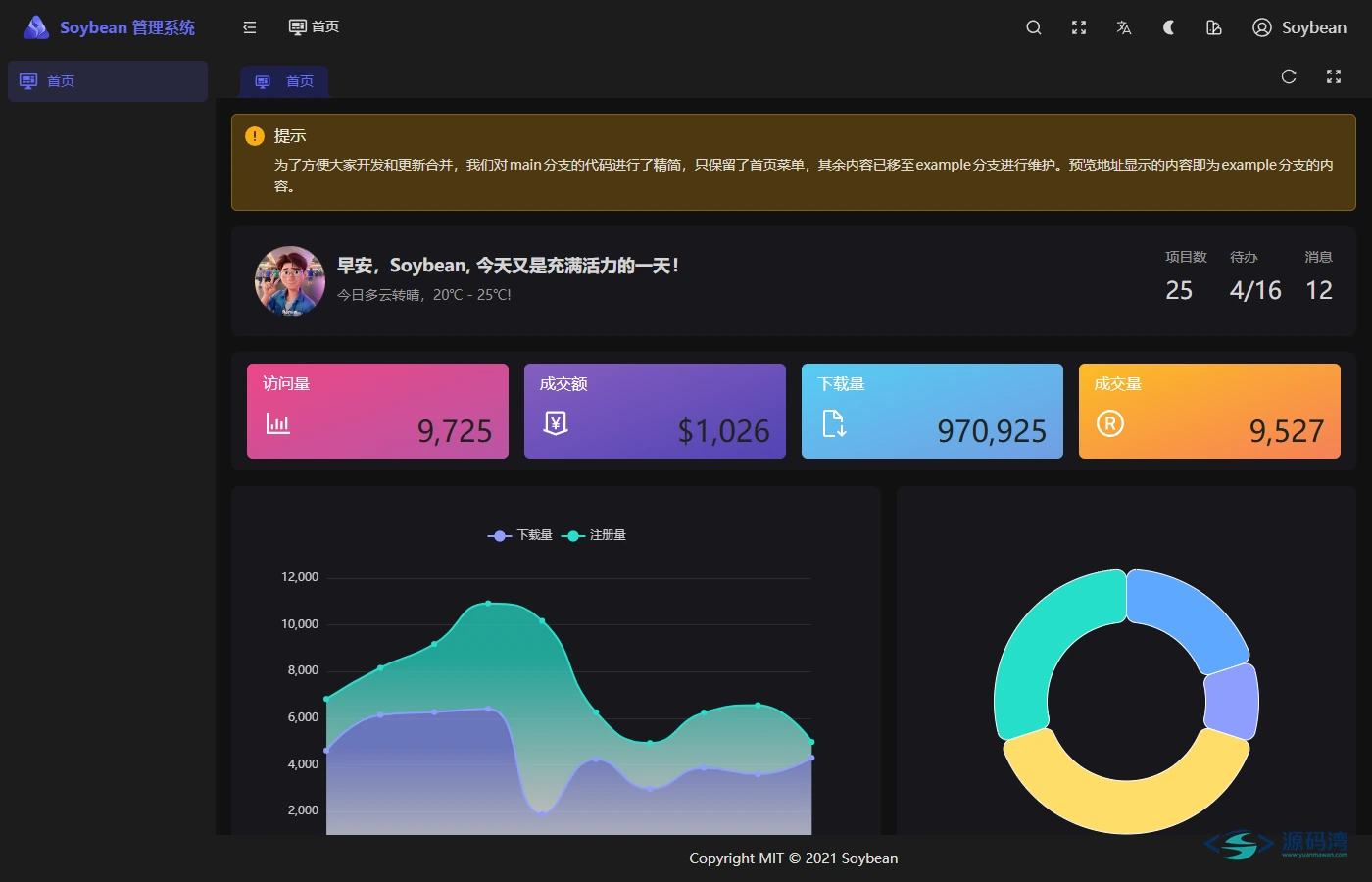This screenshot has width=1372, height=882.
Task: Reload the current tab page
Action: (1289, 76)
